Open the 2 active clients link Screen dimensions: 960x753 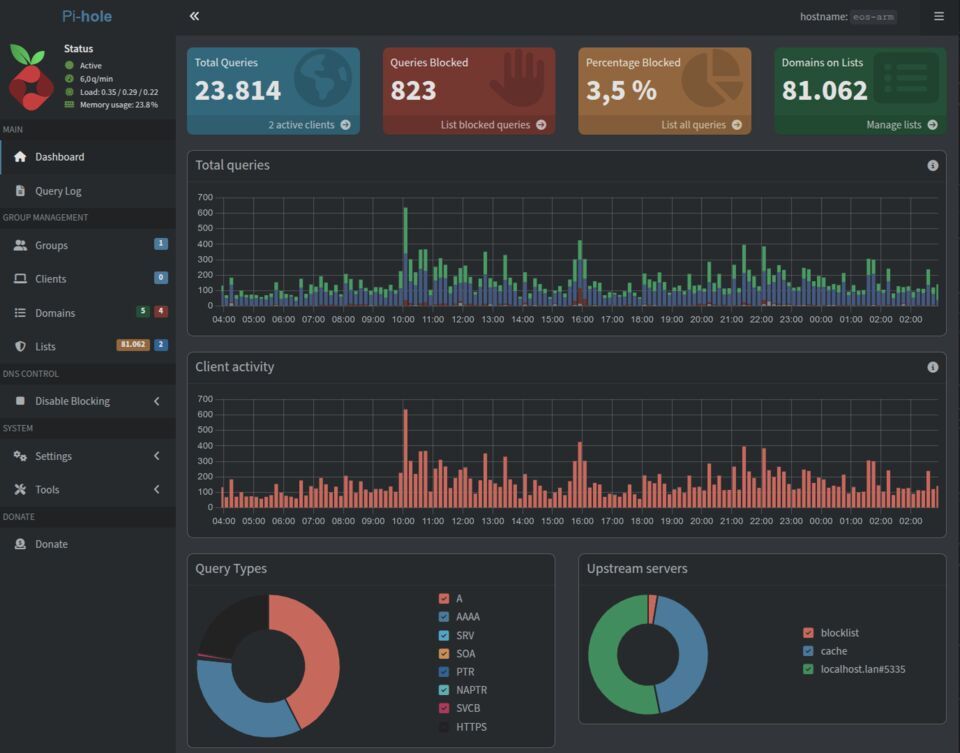click(301, 125)
